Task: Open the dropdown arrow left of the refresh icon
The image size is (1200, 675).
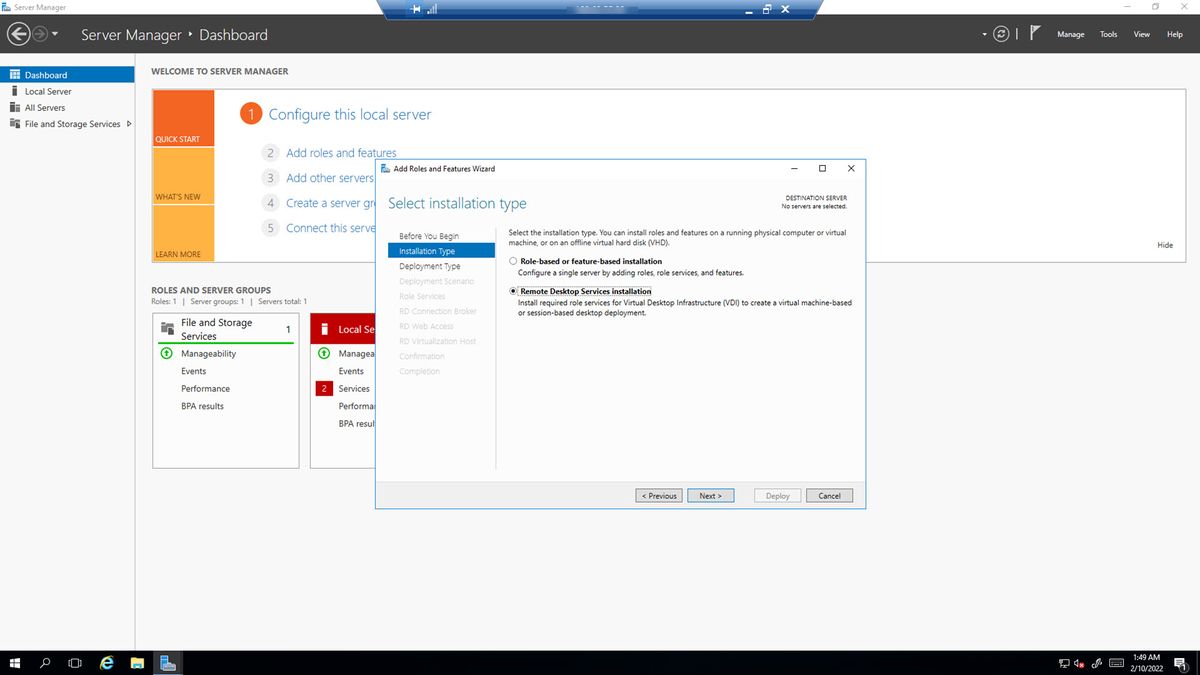Action: [985, 35]
